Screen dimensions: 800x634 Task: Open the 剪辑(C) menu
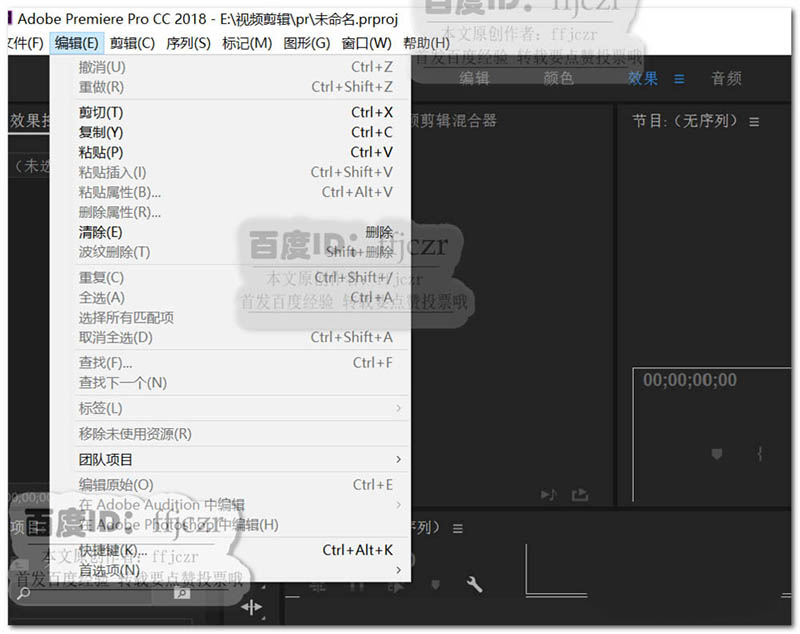pos(132,43)
